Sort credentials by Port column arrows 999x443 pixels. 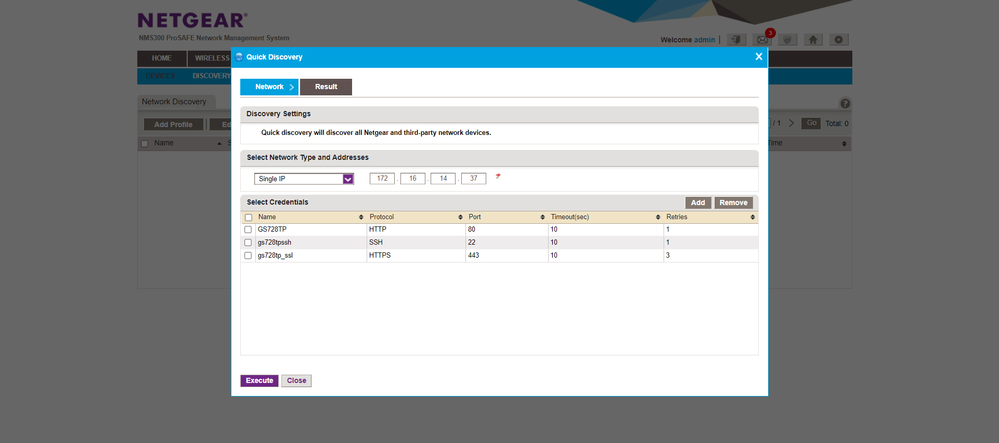pos(541,217)
